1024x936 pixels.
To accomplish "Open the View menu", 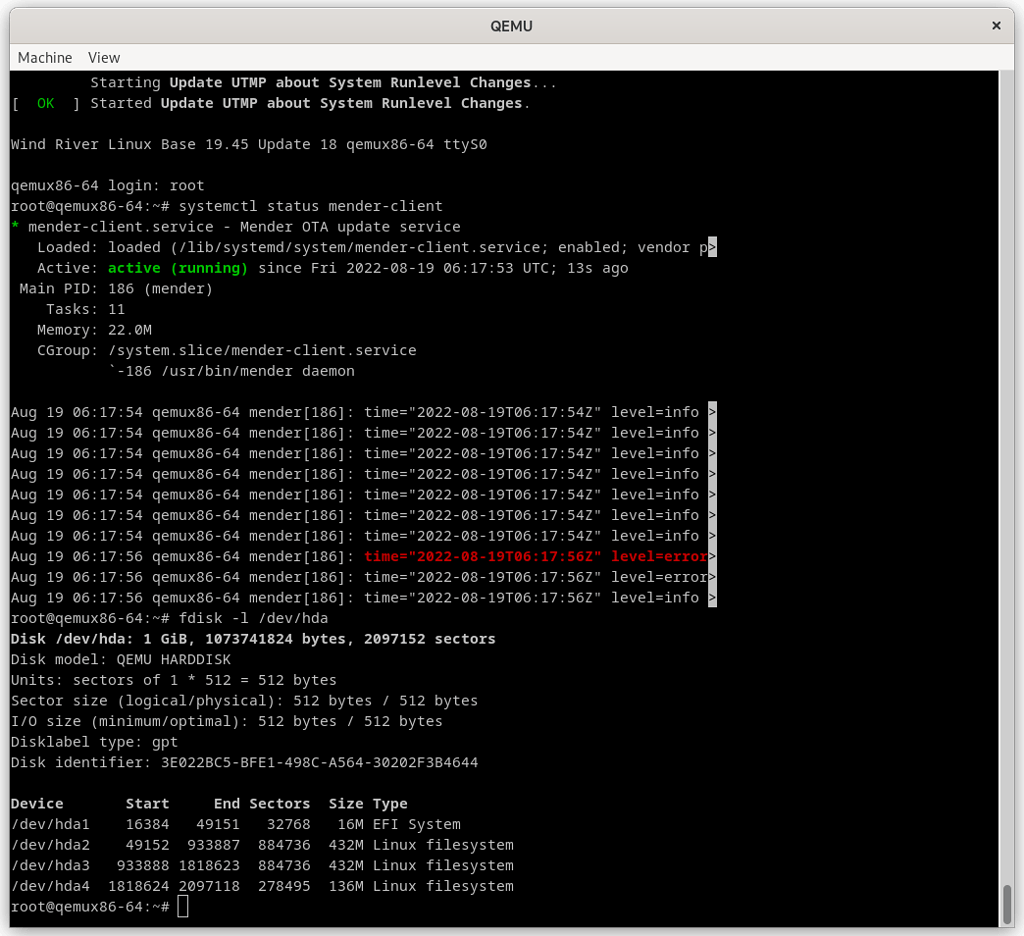I will [x=103, y=57].
